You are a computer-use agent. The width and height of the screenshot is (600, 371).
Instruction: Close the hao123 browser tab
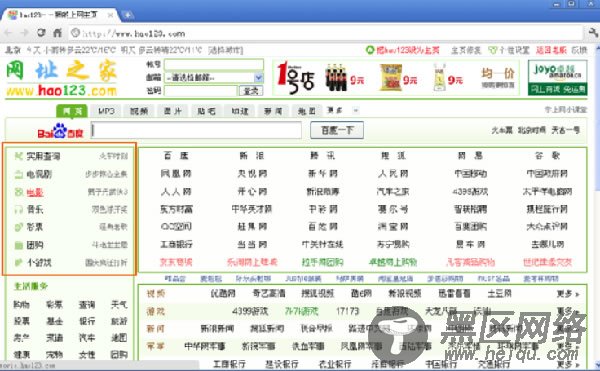110,15
